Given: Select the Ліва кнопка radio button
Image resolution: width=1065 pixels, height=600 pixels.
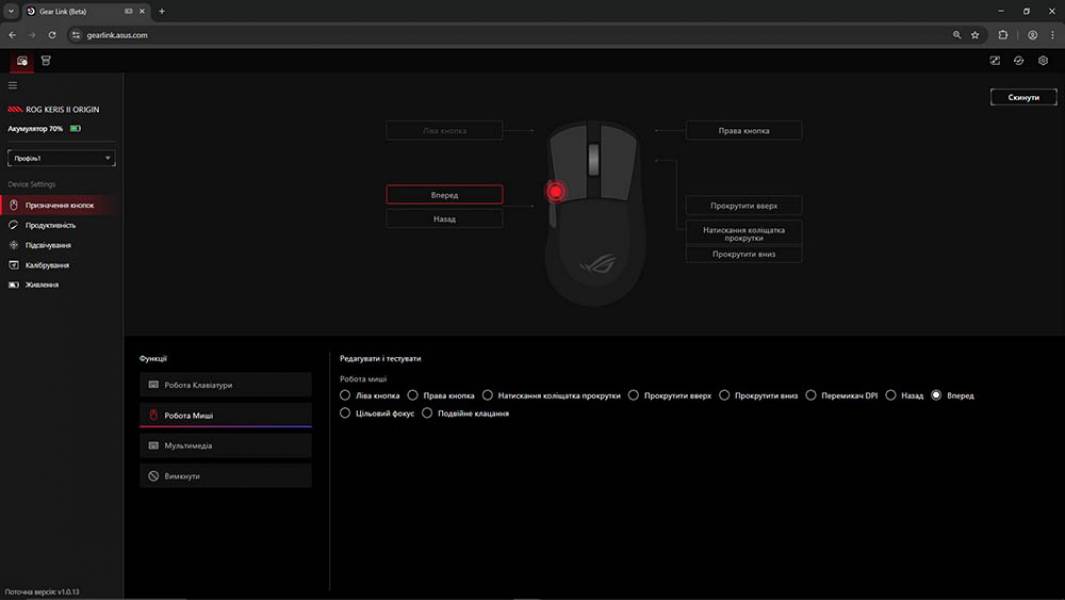Looking at the screenshot, I should (x=346, y=395).
